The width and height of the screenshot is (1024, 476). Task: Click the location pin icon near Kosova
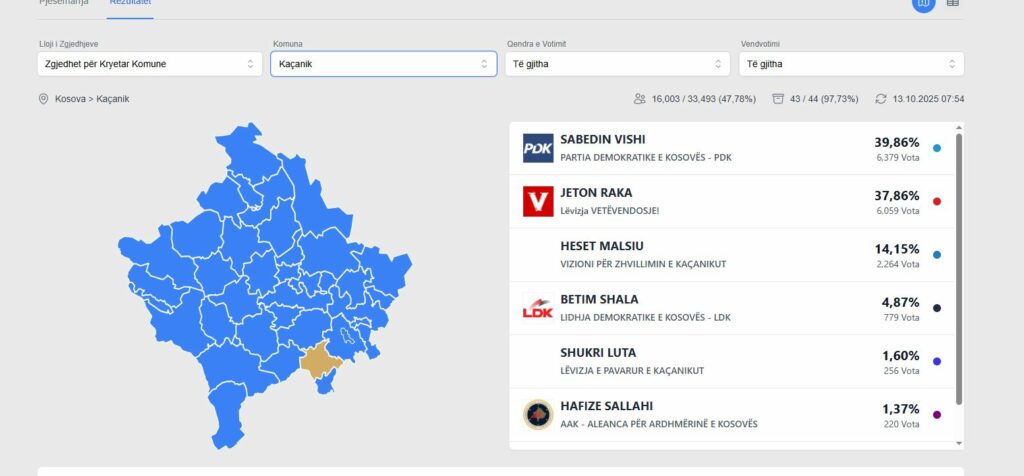pyautogui.click(x=43, y=99)
